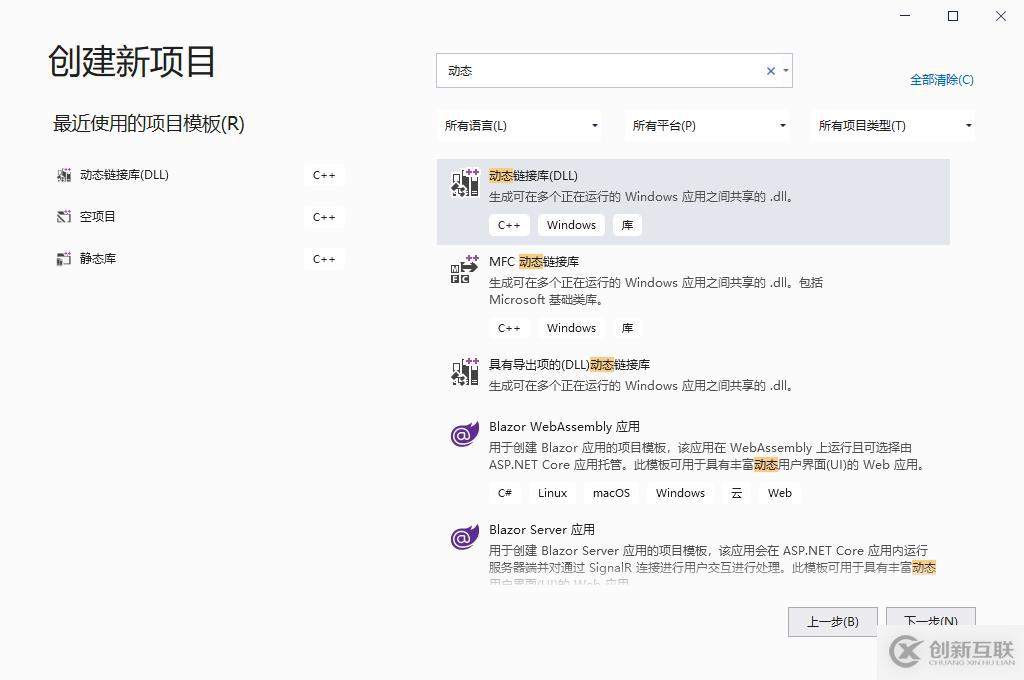The width and height of the screenshot is (1024, 680).
Task: Click the macOS tag under Blazor WebAssembly
Action: 611,493
